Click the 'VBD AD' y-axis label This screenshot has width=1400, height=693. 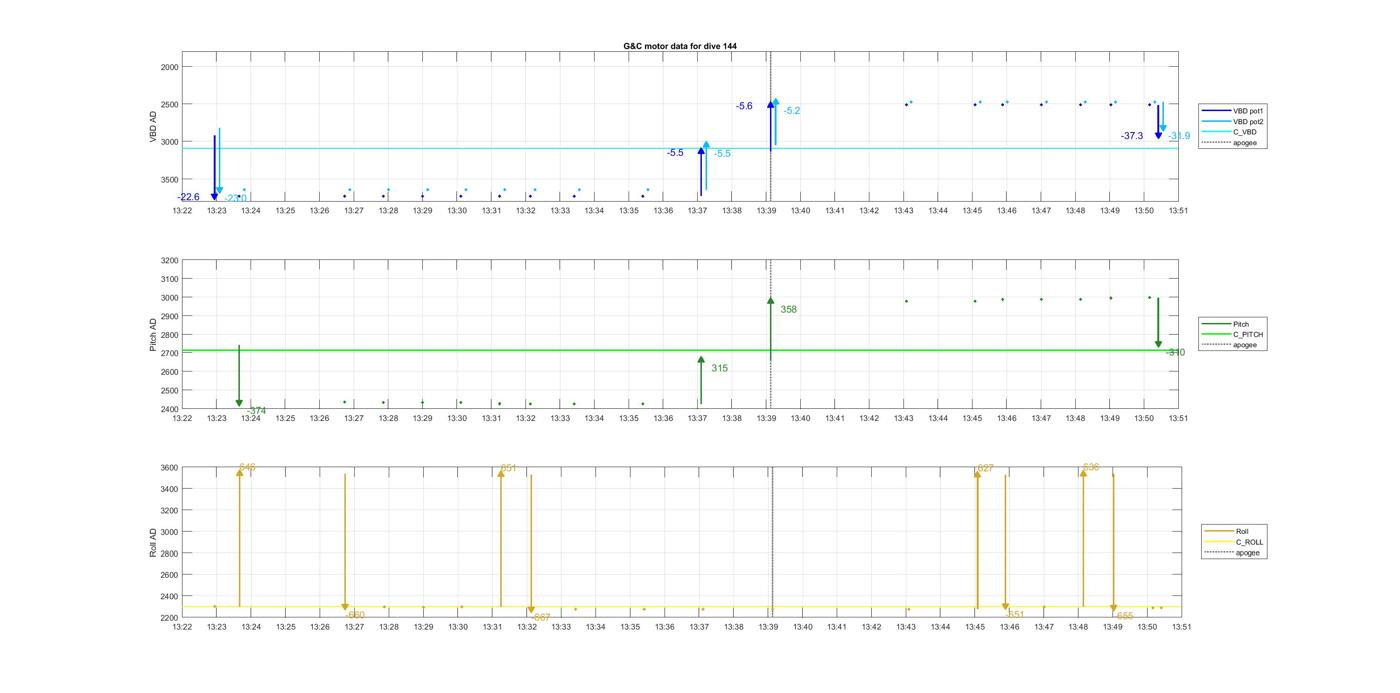(x=153, y=126)
